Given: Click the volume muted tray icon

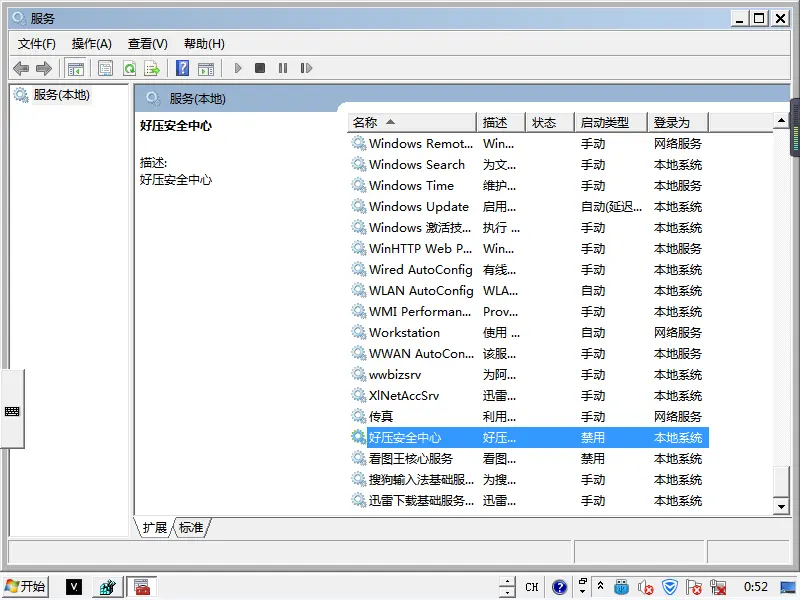Looking at the screenshot, I should click(645, 587).
